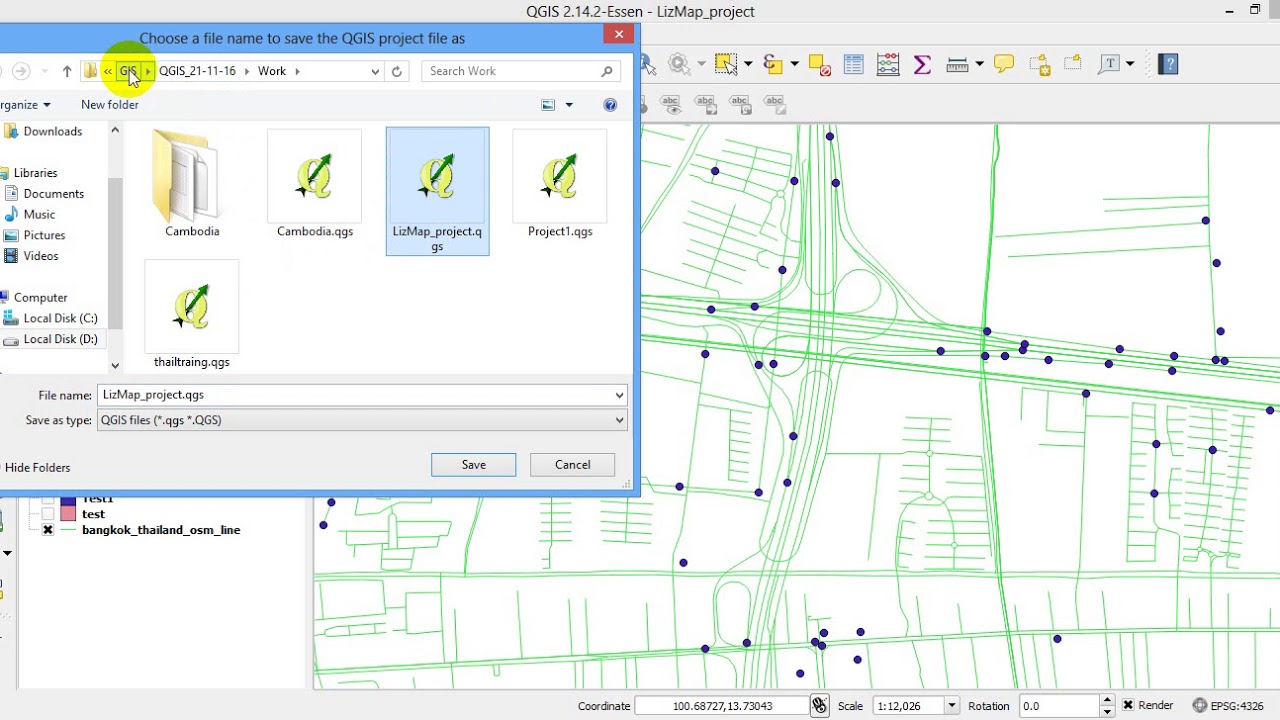Click the Text Annotation tool icon

1109,64
